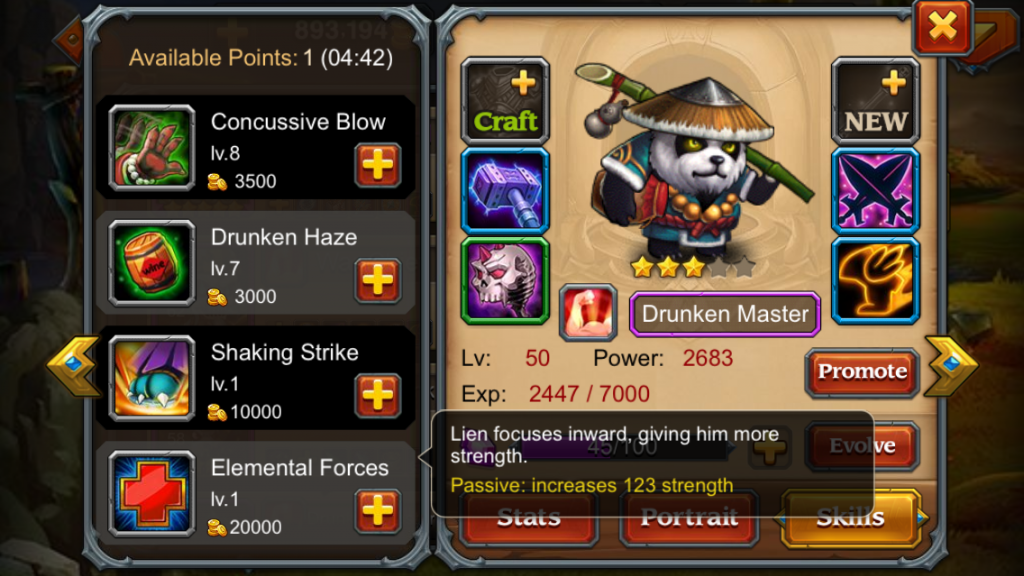Image resolution: width=1024 pixels, height=576 pixels.
Task: Upgrade Elemental Forces with plus button
Action: click(378, 510)
